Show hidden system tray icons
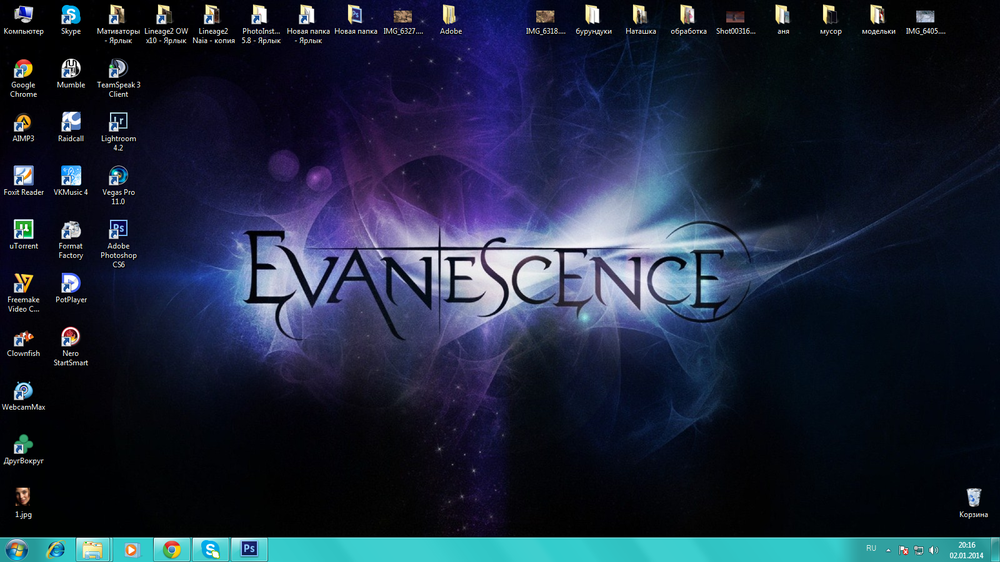Image resolution: width=1000 pixels, height=562 pixels. point(888,549)
